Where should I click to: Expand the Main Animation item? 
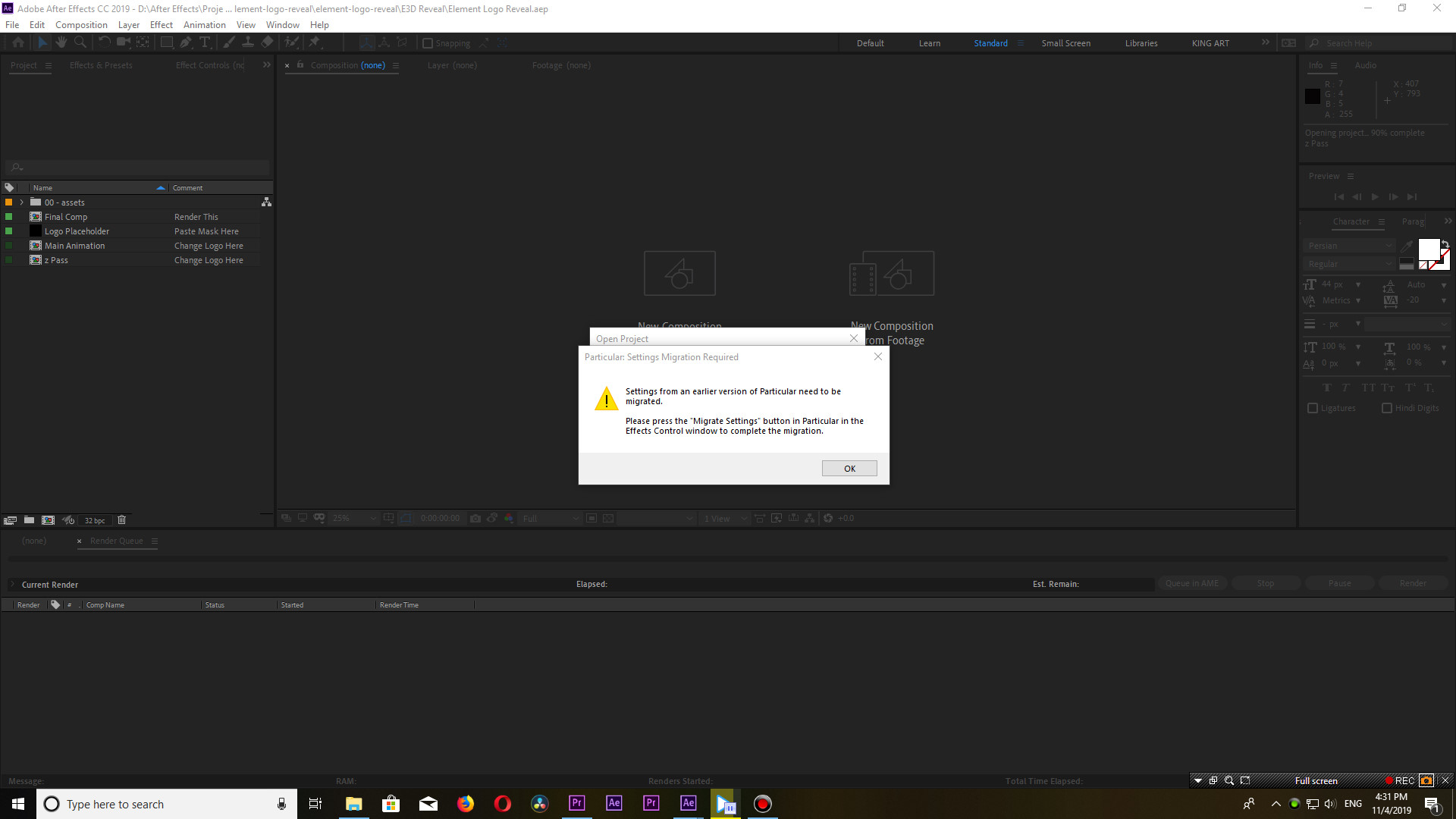21,245
